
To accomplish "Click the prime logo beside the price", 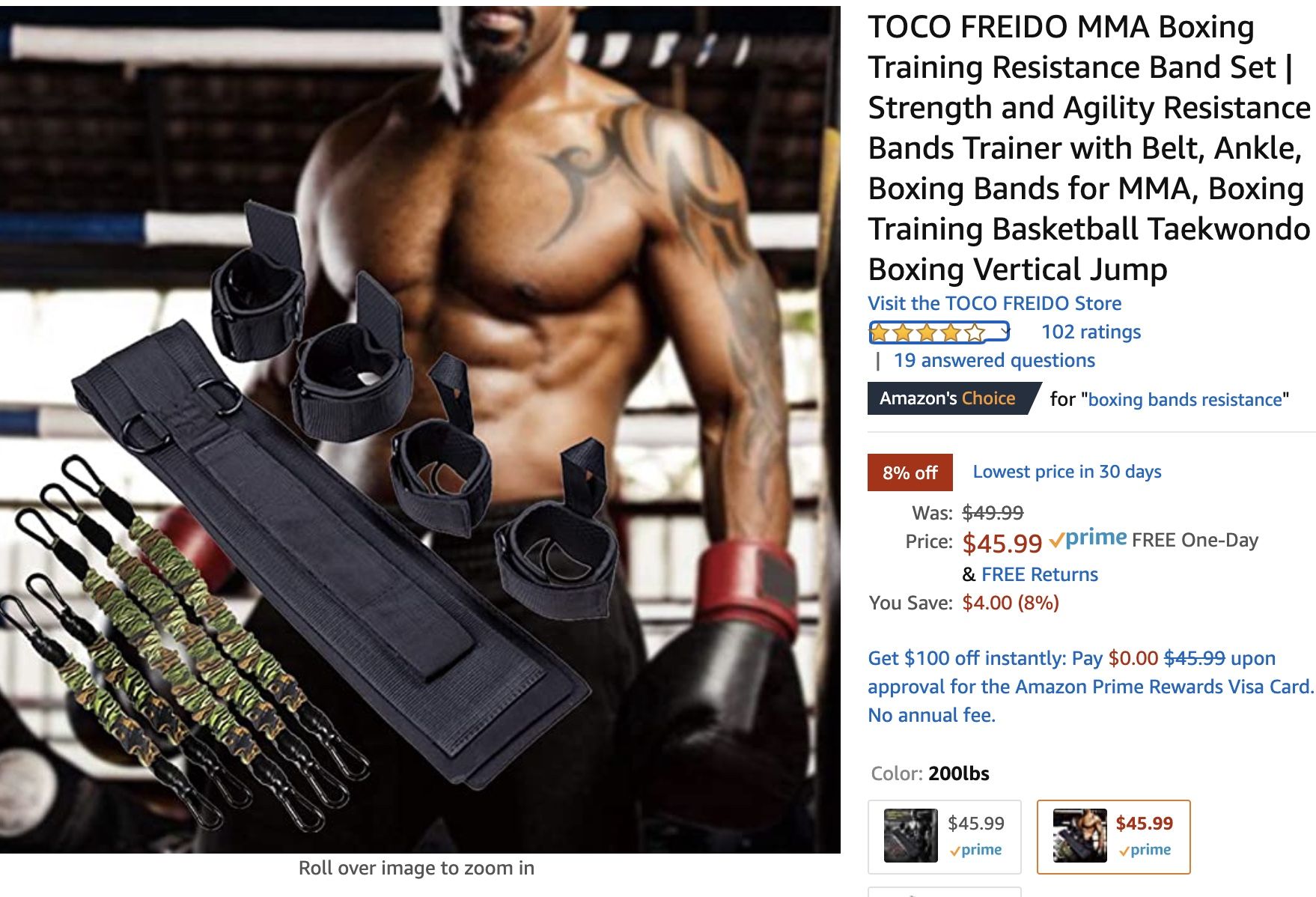I will (1088, 538).
